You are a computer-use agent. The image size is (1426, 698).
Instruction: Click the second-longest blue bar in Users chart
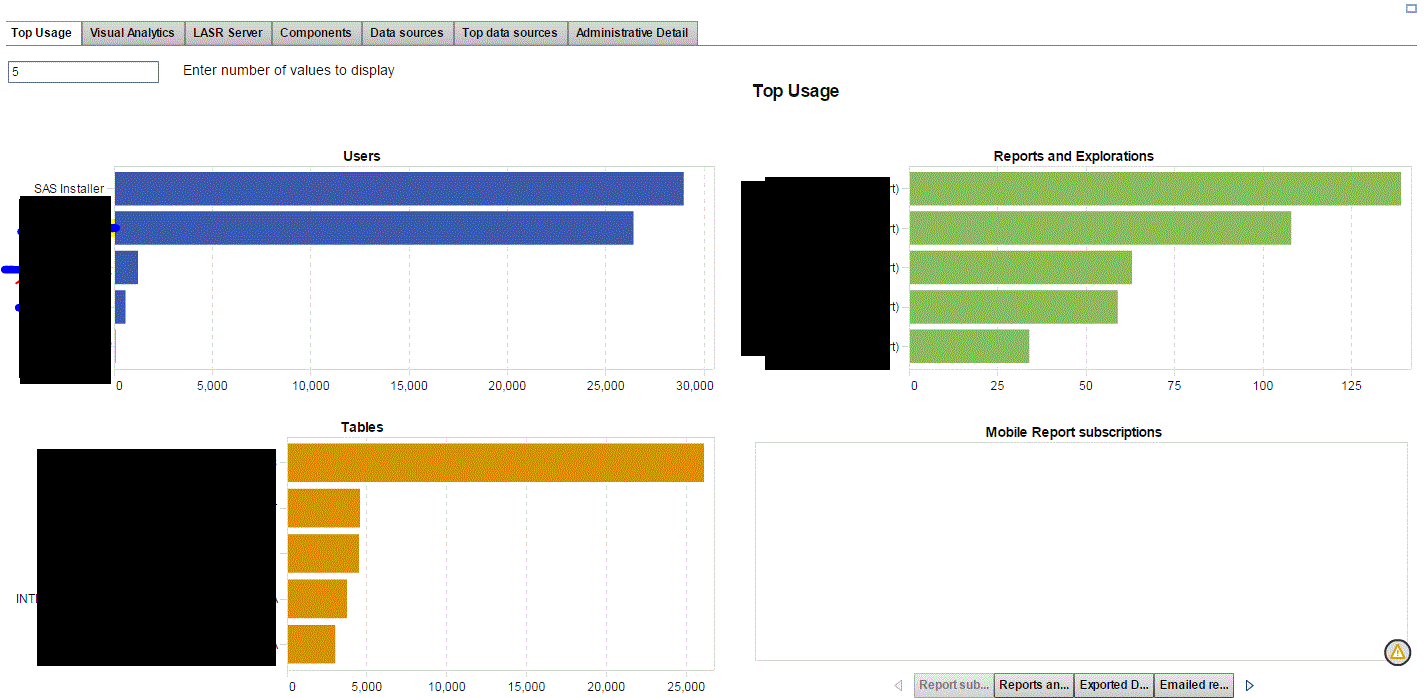(374, 228)
